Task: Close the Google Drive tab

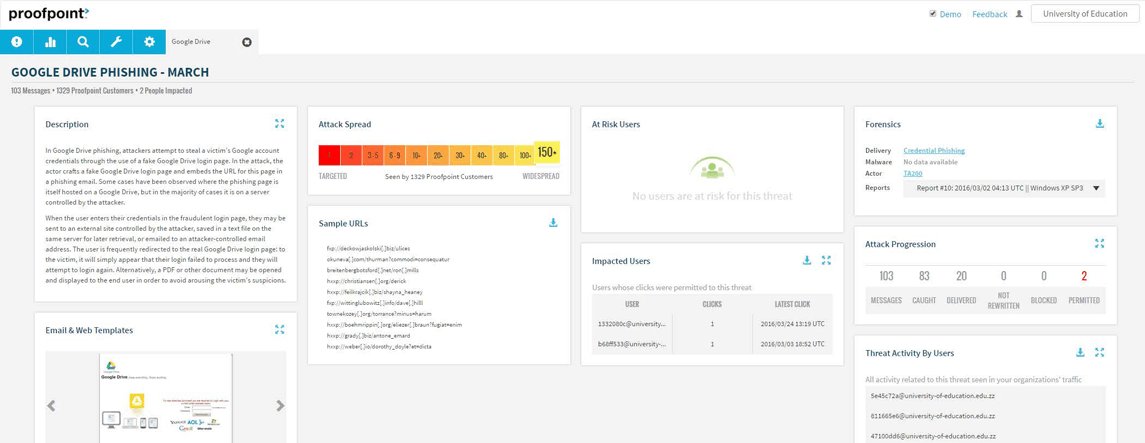Action: click(247, 42)
